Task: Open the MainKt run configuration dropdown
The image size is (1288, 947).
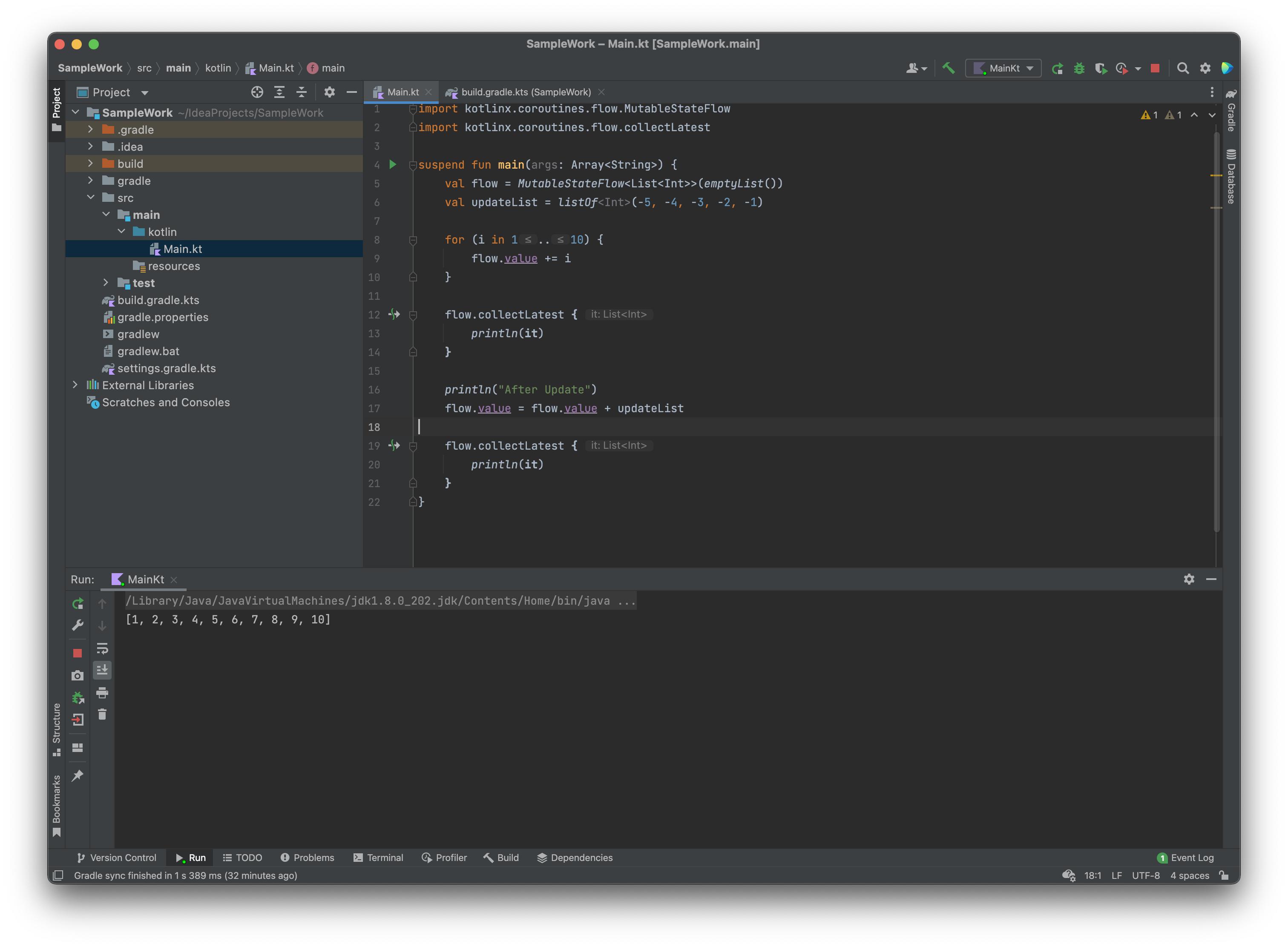Action: pyautogui.click(x=1003, y=68)
